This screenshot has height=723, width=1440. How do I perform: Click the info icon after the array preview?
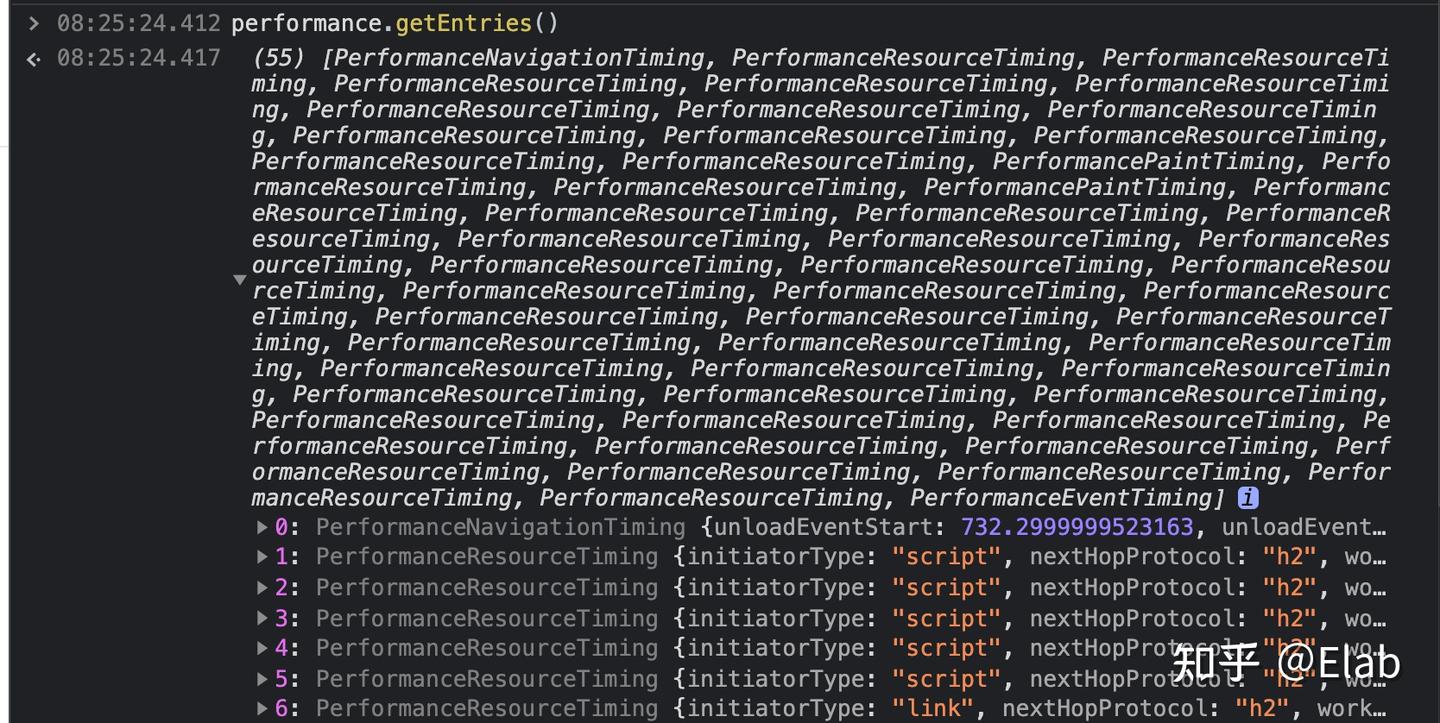pyautogui.click(x=1248, y=498)
